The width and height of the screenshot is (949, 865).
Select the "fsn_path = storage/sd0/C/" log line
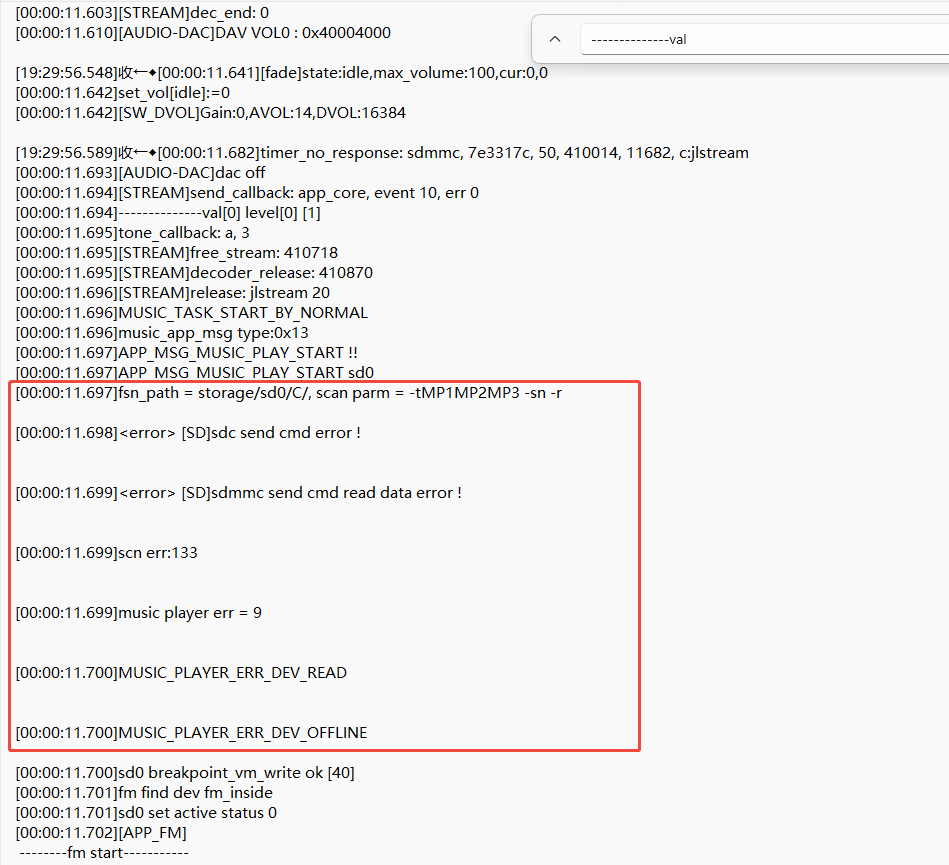[289, 393]
